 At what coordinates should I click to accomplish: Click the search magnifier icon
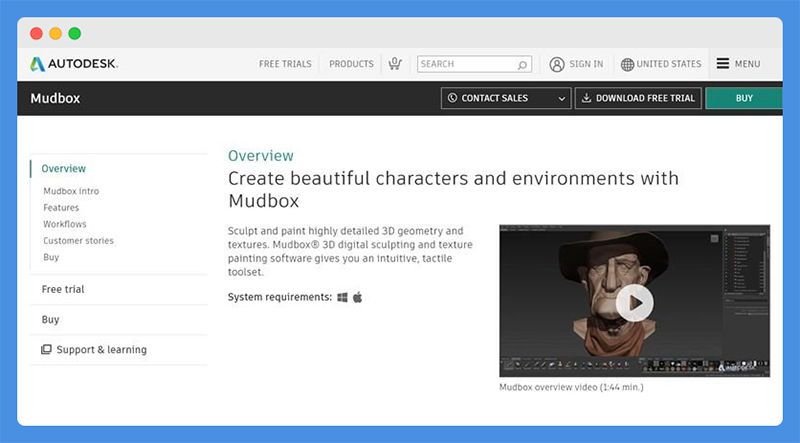click(522, 65)
